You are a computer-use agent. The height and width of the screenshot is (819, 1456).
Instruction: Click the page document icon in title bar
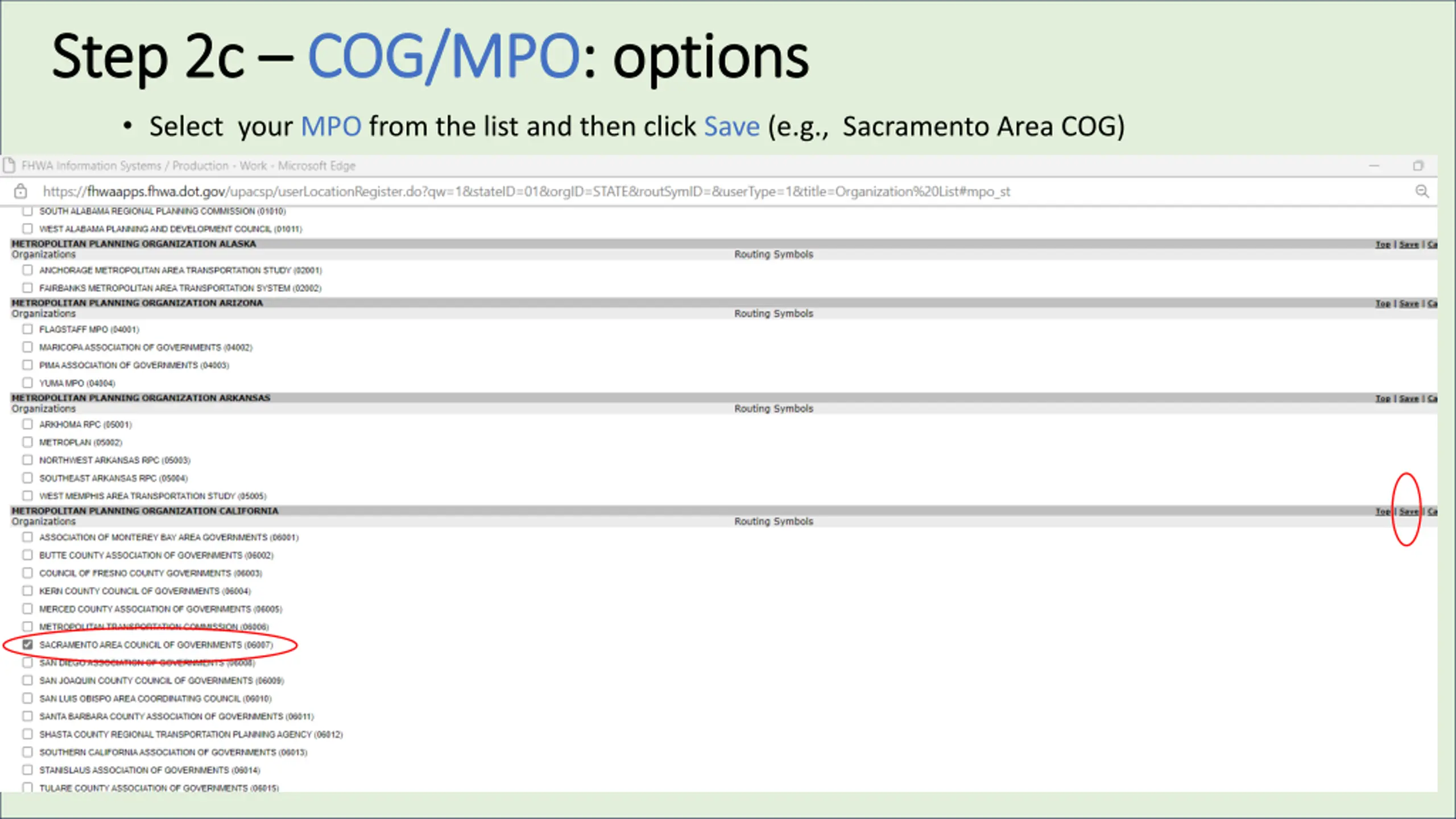click(x=9, y=166)
